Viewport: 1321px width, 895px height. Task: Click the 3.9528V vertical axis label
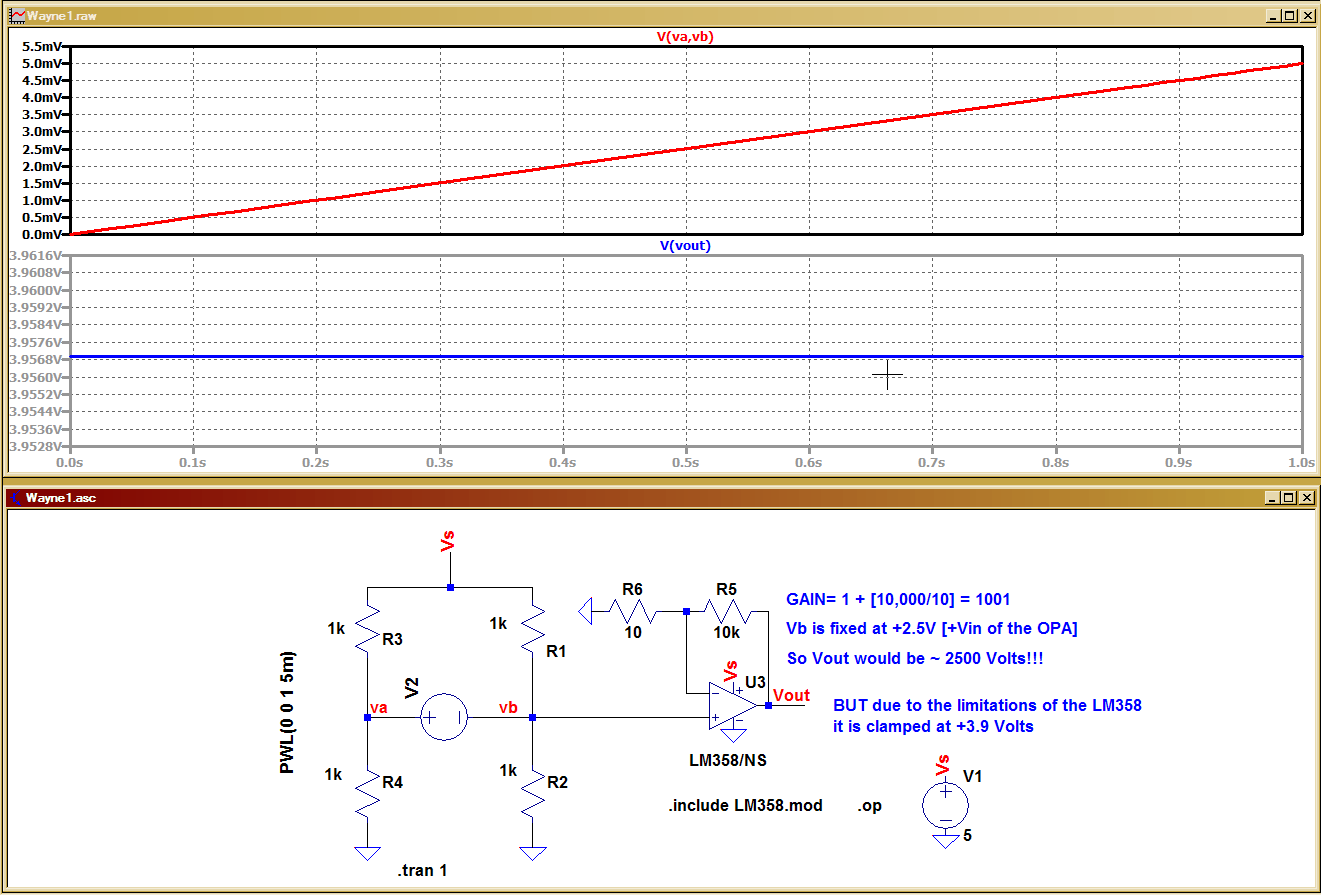coord(37,446)
